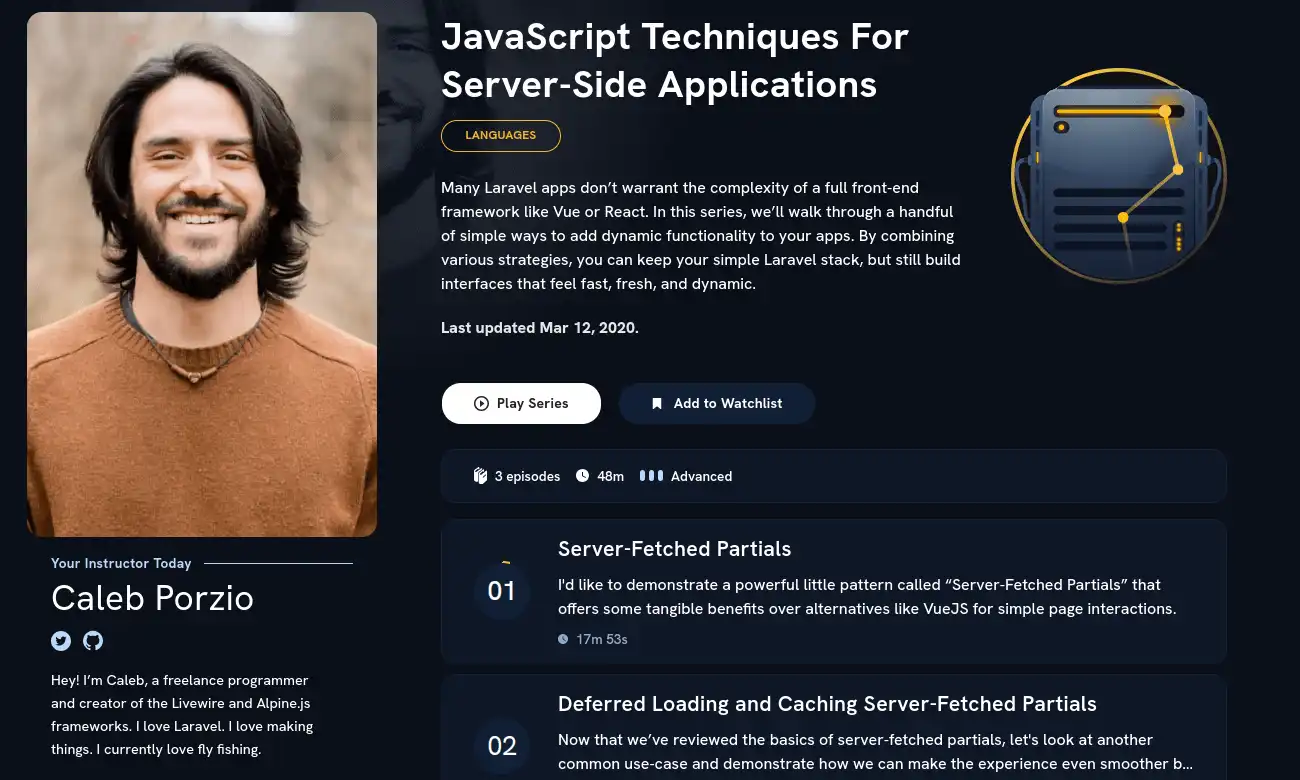Open Caleb Porzio's GitHub profile icon
The width and height of the screenshot is (1300, 780).
pos(93,641)
